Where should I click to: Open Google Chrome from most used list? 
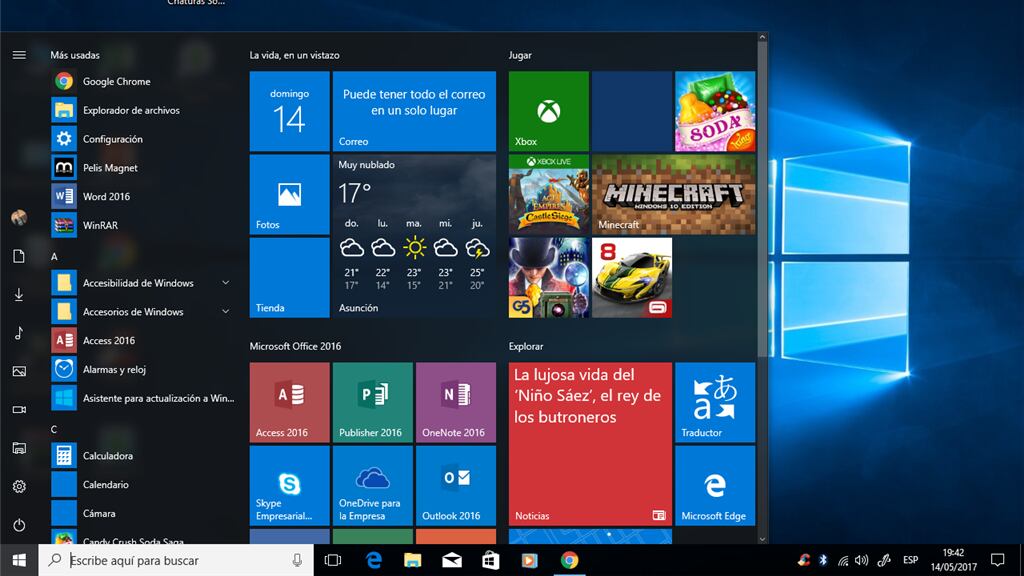point(115,82)
